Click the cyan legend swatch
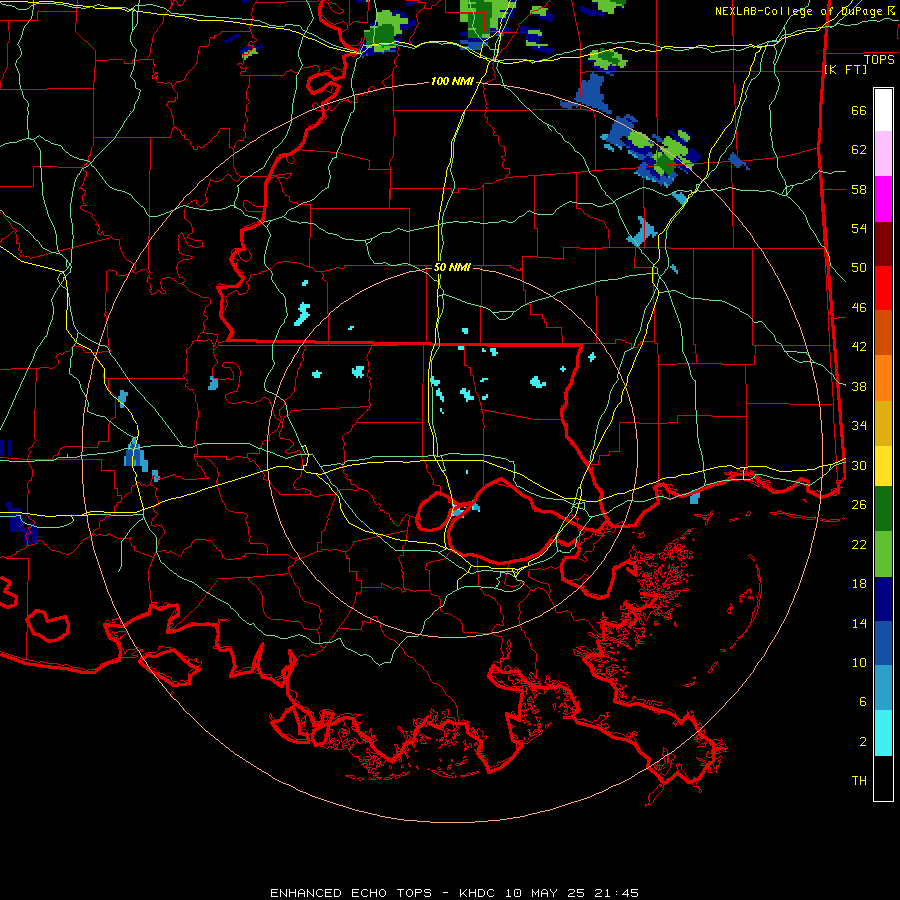 pos(883,733)
